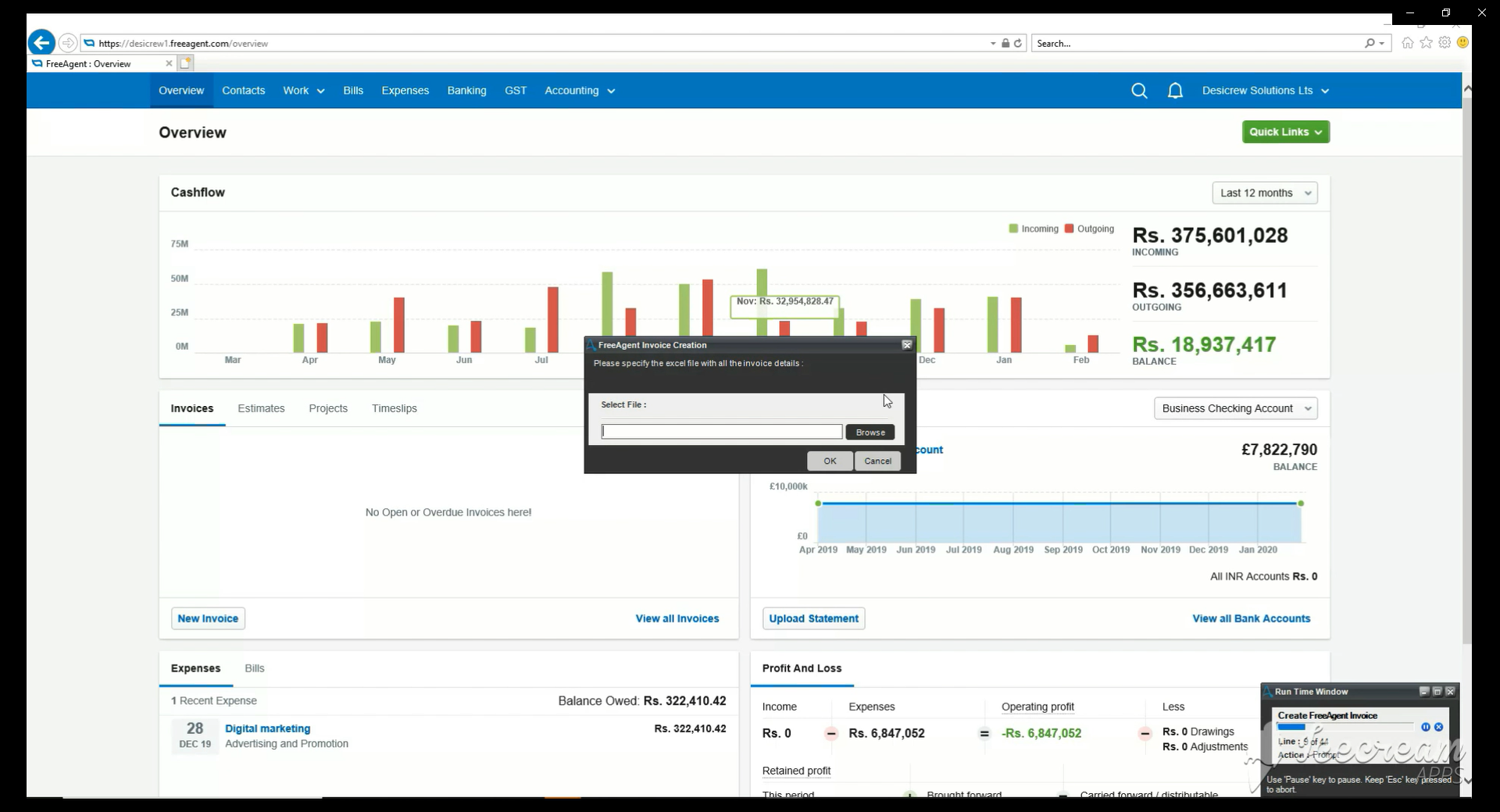This screenshot has height=812, width=1500.
Task: Click the browser forward arrow
Action: pos(68,43)
